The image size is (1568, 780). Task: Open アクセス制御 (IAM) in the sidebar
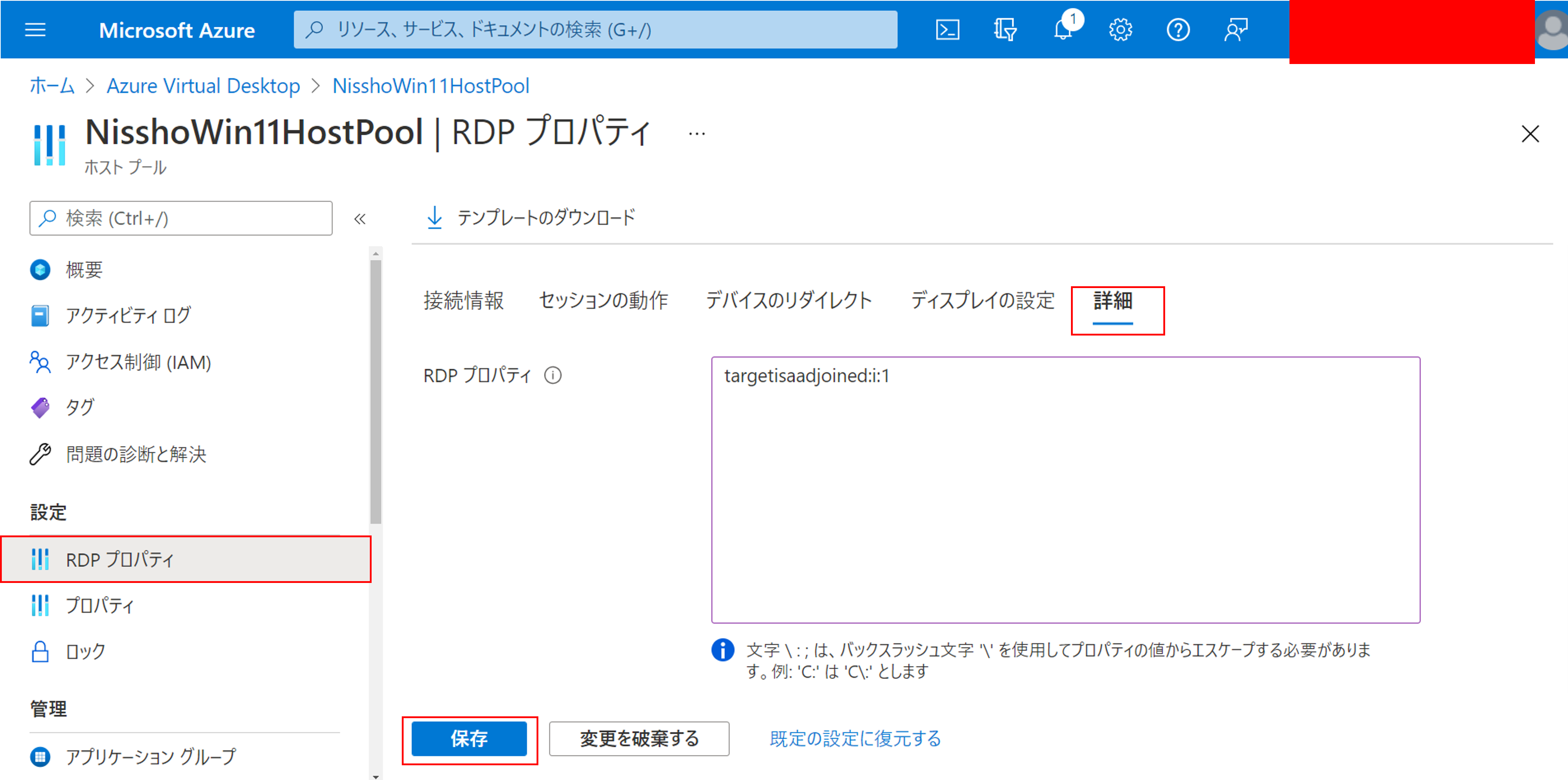138,362
